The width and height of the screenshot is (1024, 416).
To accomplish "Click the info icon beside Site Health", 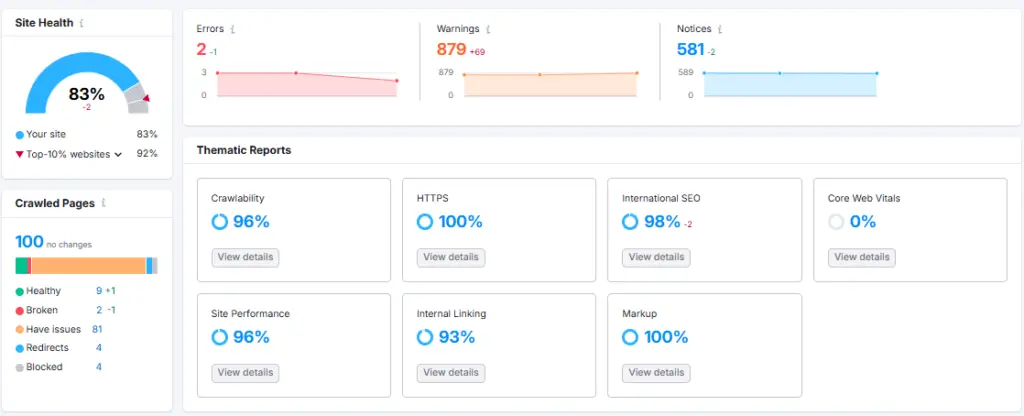I will coord(82,23).
